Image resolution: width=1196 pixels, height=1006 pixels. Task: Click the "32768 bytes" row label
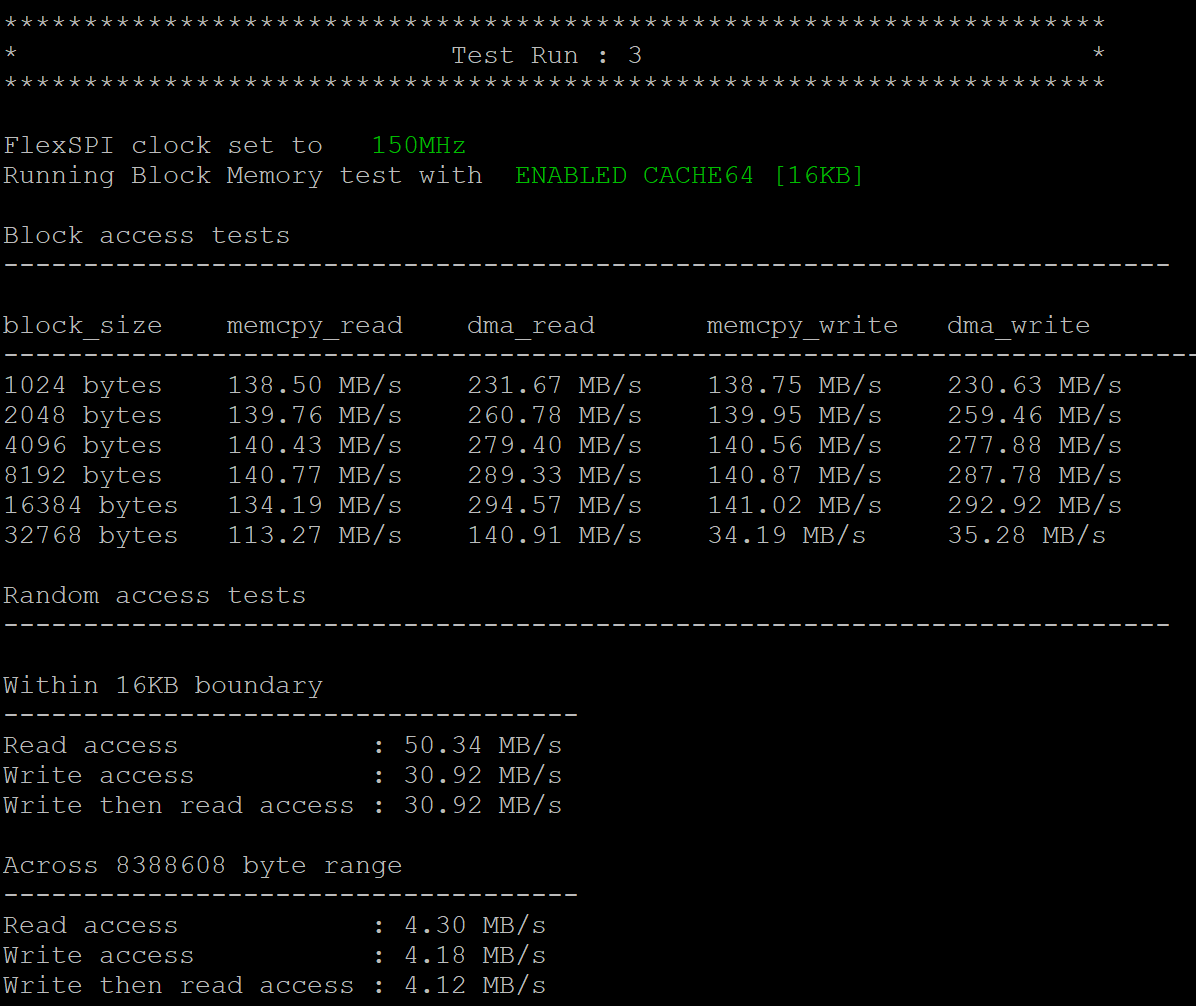click(x=90, y=536)
